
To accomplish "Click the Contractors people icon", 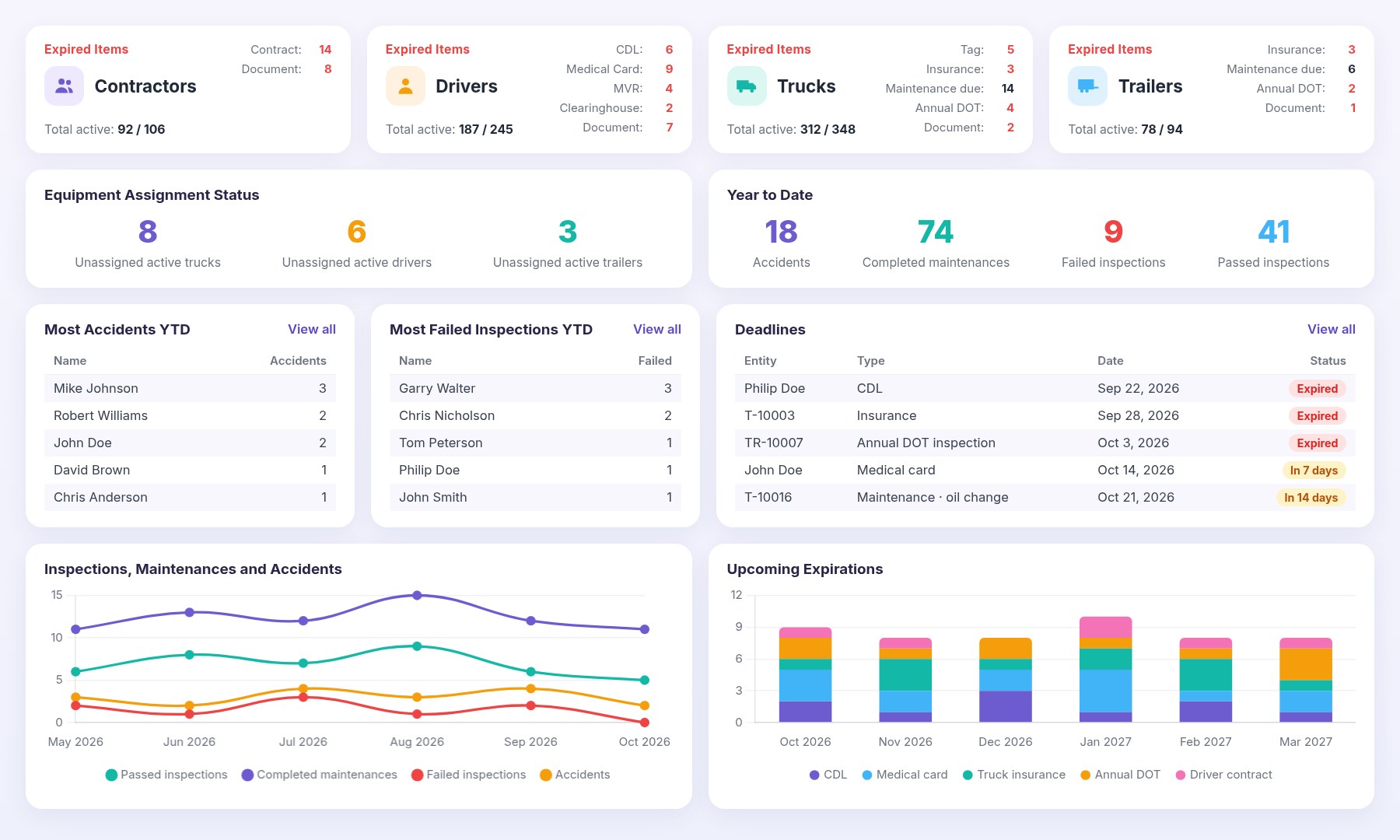I will (64, 86).
